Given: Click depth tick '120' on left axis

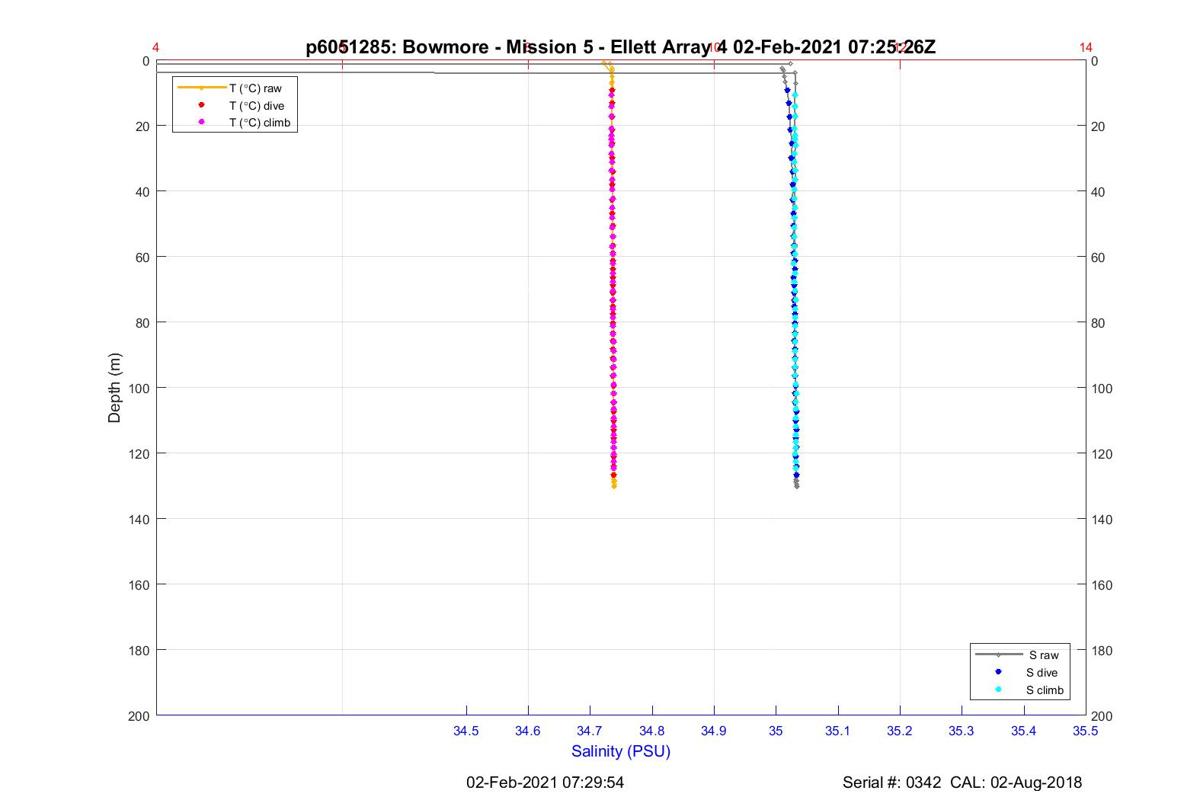Looking at the screenshot, I should click(x=139, y=453).
